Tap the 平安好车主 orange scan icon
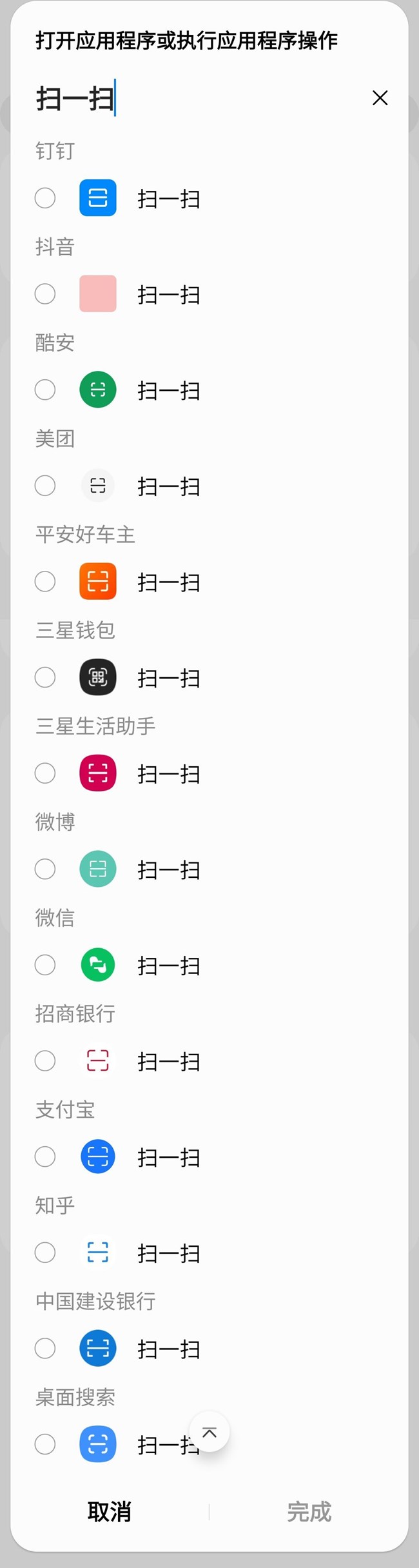 coord(98,581)
